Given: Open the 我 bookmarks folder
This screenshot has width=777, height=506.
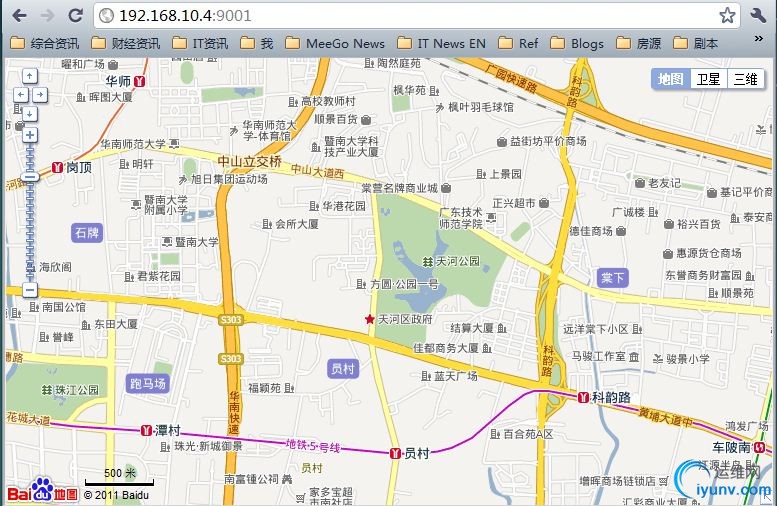Looking at the screenshot, I should pos(257,44).
